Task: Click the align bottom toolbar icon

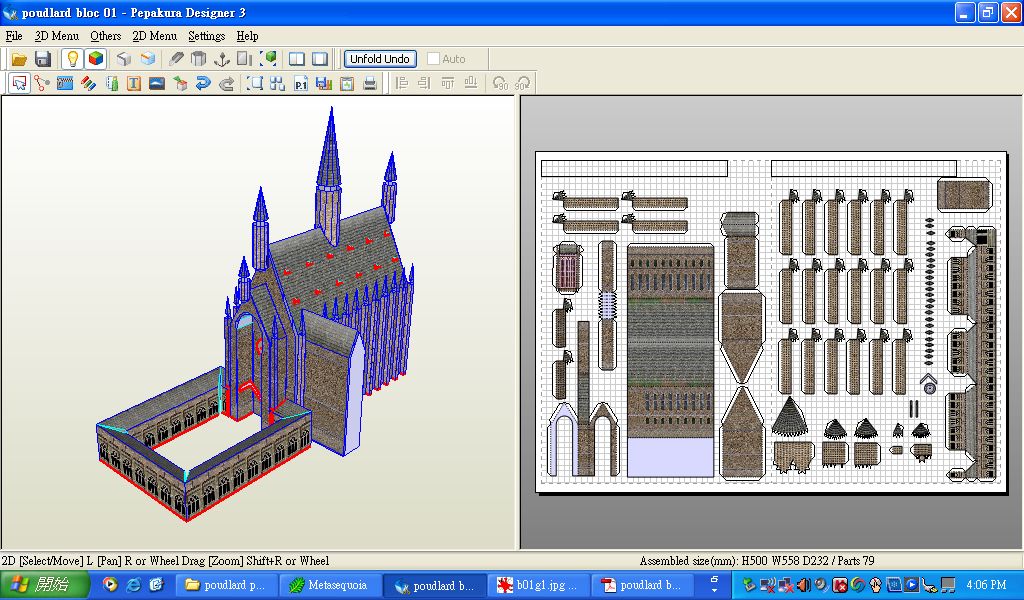Action: click(x=470, y=84)
